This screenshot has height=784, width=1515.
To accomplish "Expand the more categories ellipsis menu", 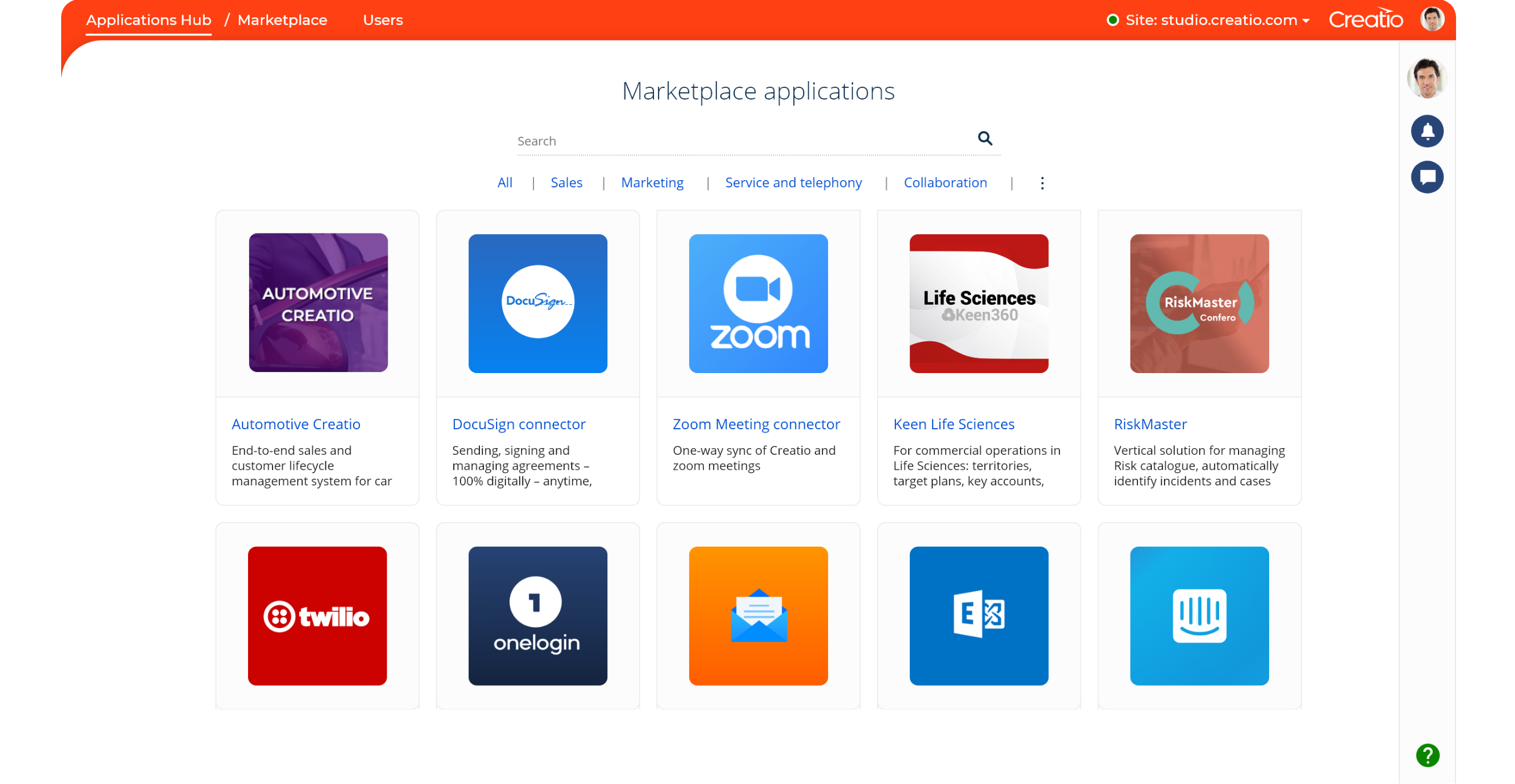I will pos(1042,183).
